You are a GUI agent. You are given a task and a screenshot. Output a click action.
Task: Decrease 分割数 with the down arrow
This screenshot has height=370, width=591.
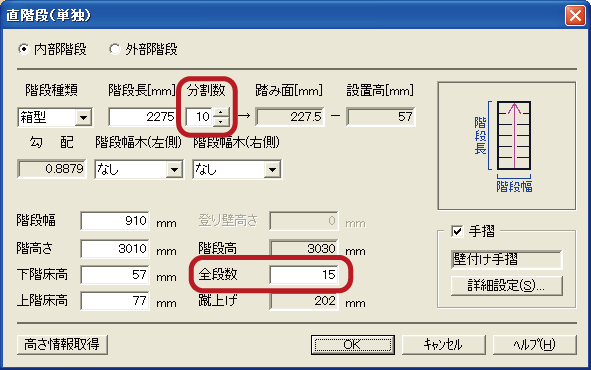pos(221,122)
